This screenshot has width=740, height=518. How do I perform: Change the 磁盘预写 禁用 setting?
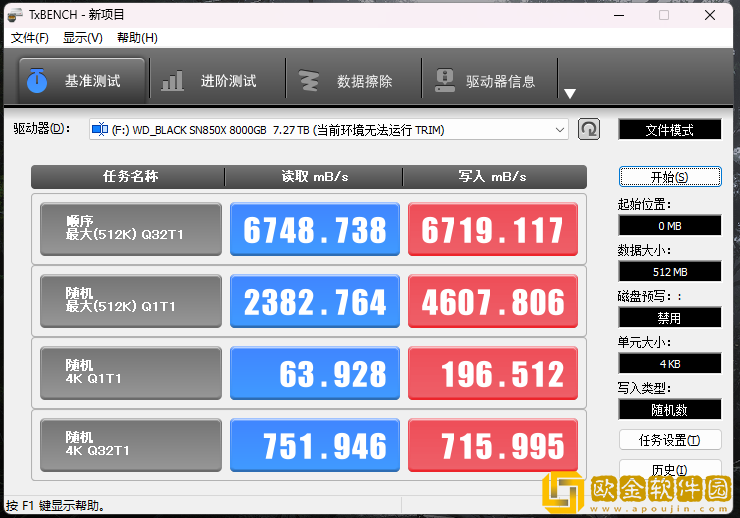pos(670,317)
